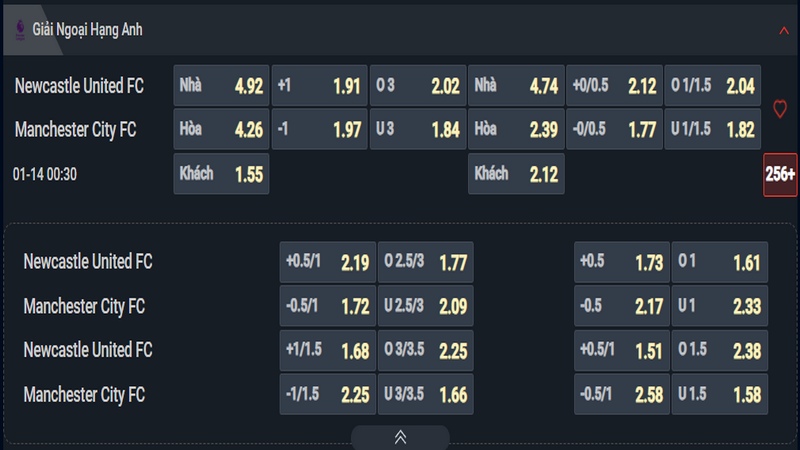Add the match to favorites with heart icon
The height and width of the screenshot is (450, 800).
[780, 109]
